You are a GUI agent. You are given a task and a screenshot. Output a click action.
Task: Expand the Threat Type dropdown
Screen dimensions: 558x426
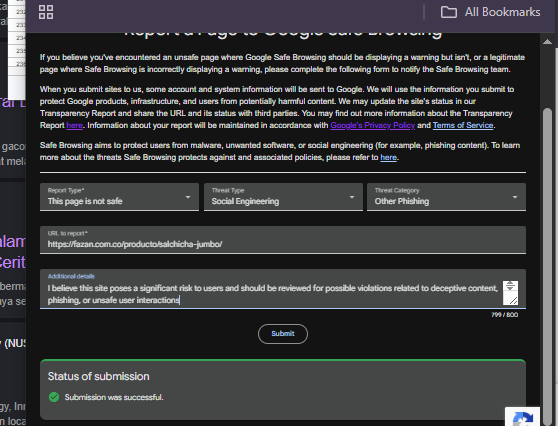(x=283, y=197)
